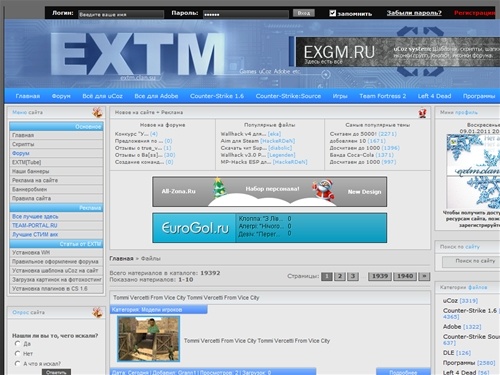This screenshot has height=375, width=500.
Task: Open the Главная tab in blue nav bar
Action: 28,96
